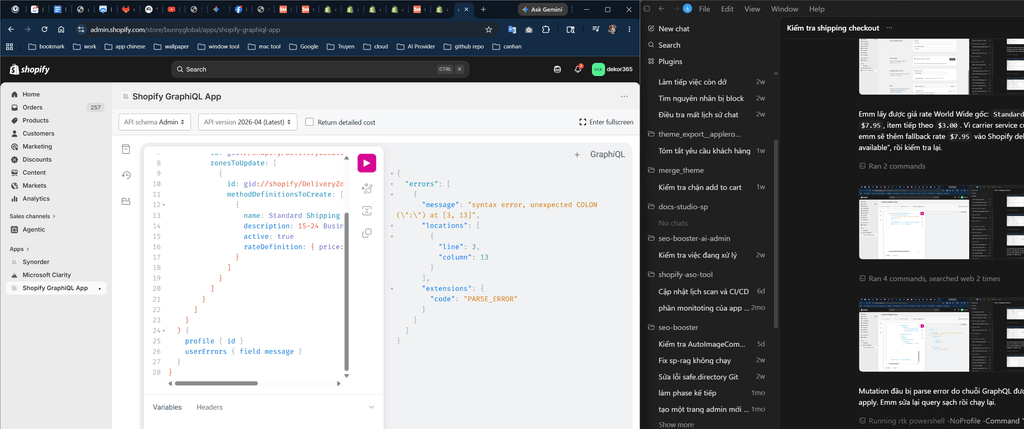Open the bookmarks apps grid icon
The width and height of the screenshot is (1024, 429).
[x=9, y=46]
